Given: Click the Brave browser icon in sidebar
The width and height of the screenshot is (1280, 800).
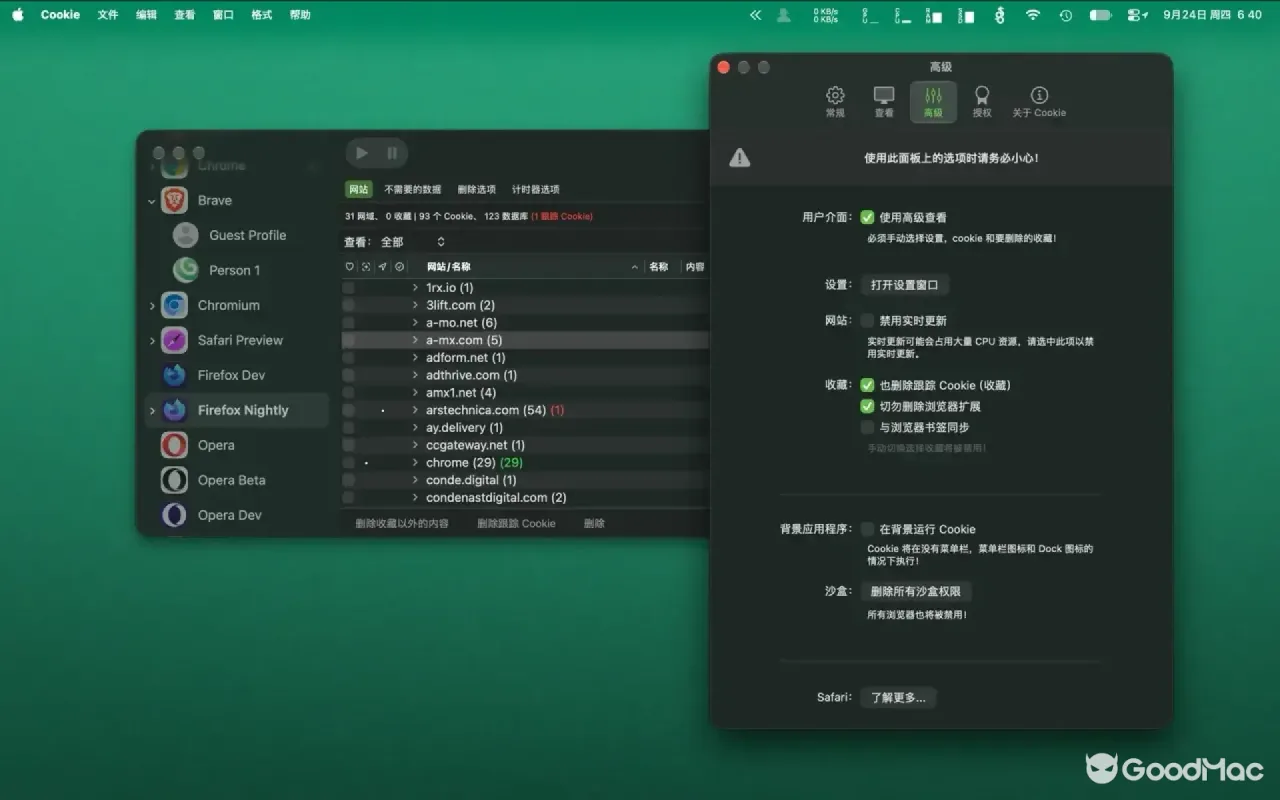Looking at the screenshot, I should coord(174,200).
